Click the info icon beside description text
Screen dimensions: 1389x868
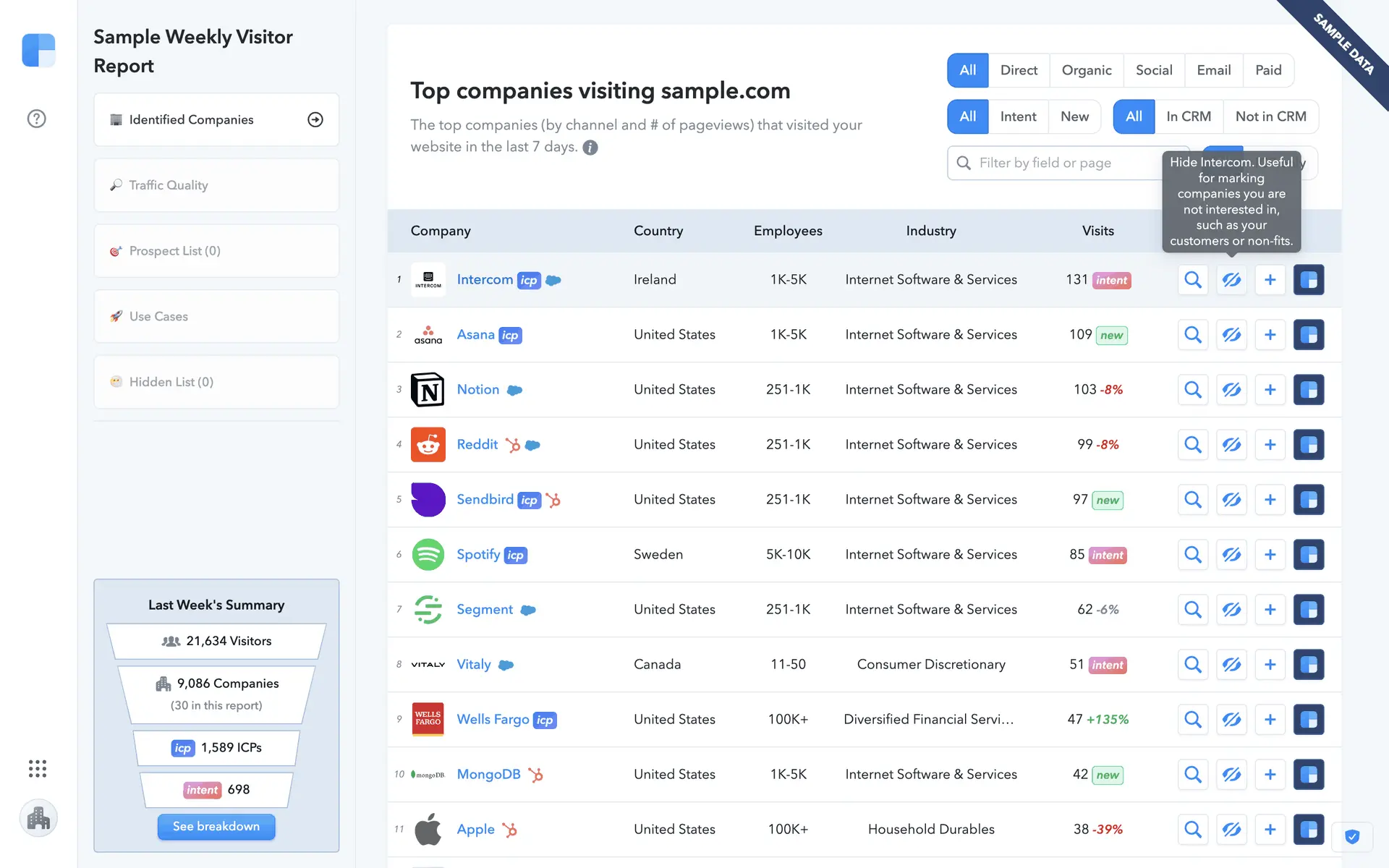tap(590, 148)
